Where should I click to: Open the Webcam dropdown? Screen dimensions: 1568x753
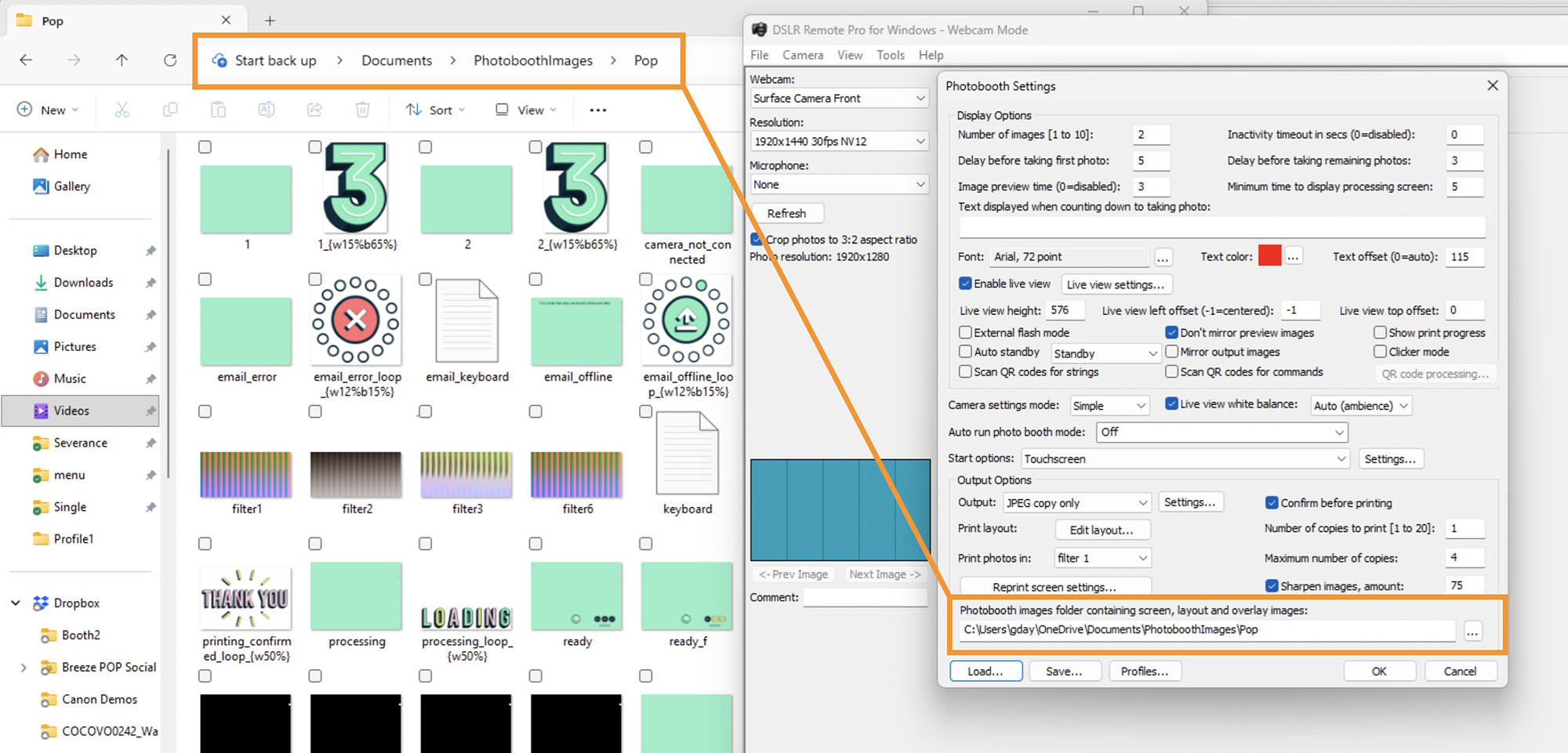point(839,98)
